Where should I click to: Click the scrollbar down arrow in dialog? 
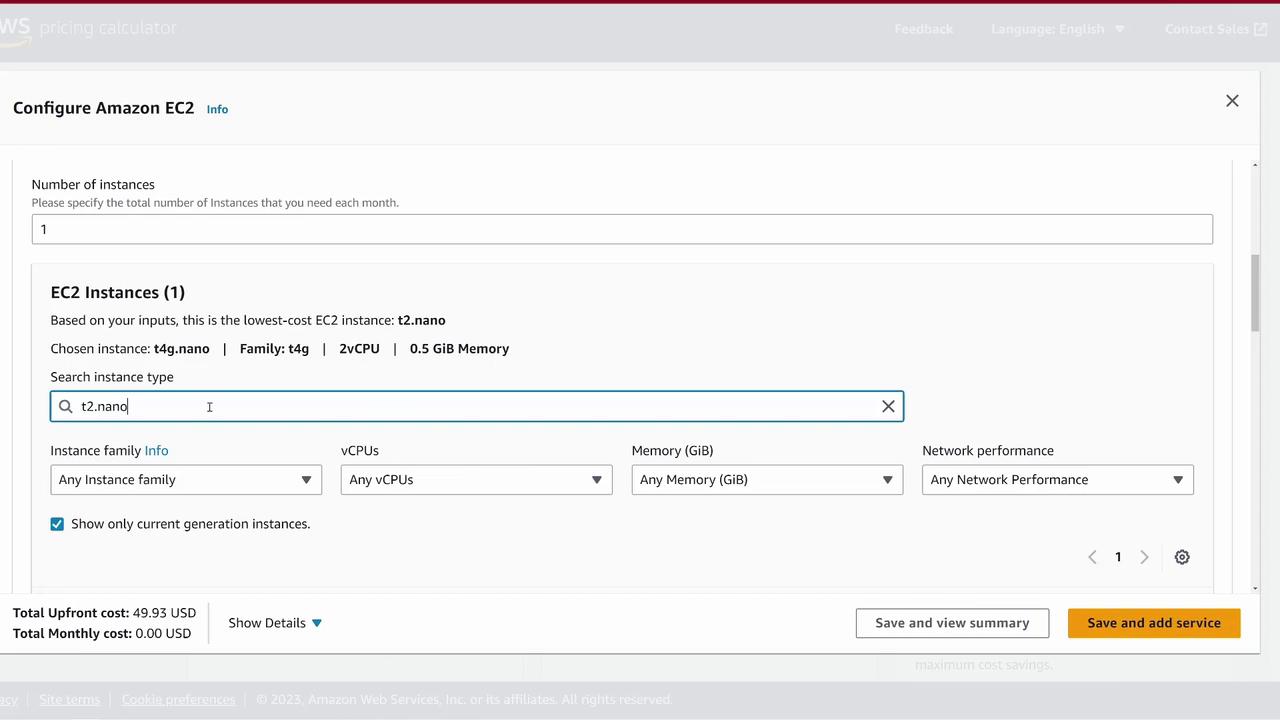tap(1255, 588)
